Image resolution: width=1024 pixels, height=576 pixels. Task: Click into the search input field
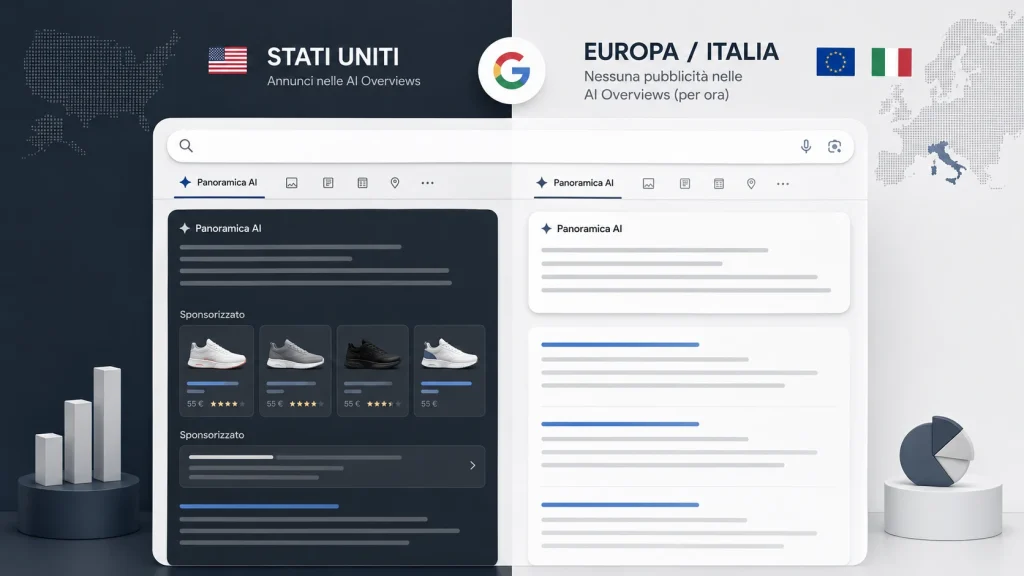click(510, 146)
